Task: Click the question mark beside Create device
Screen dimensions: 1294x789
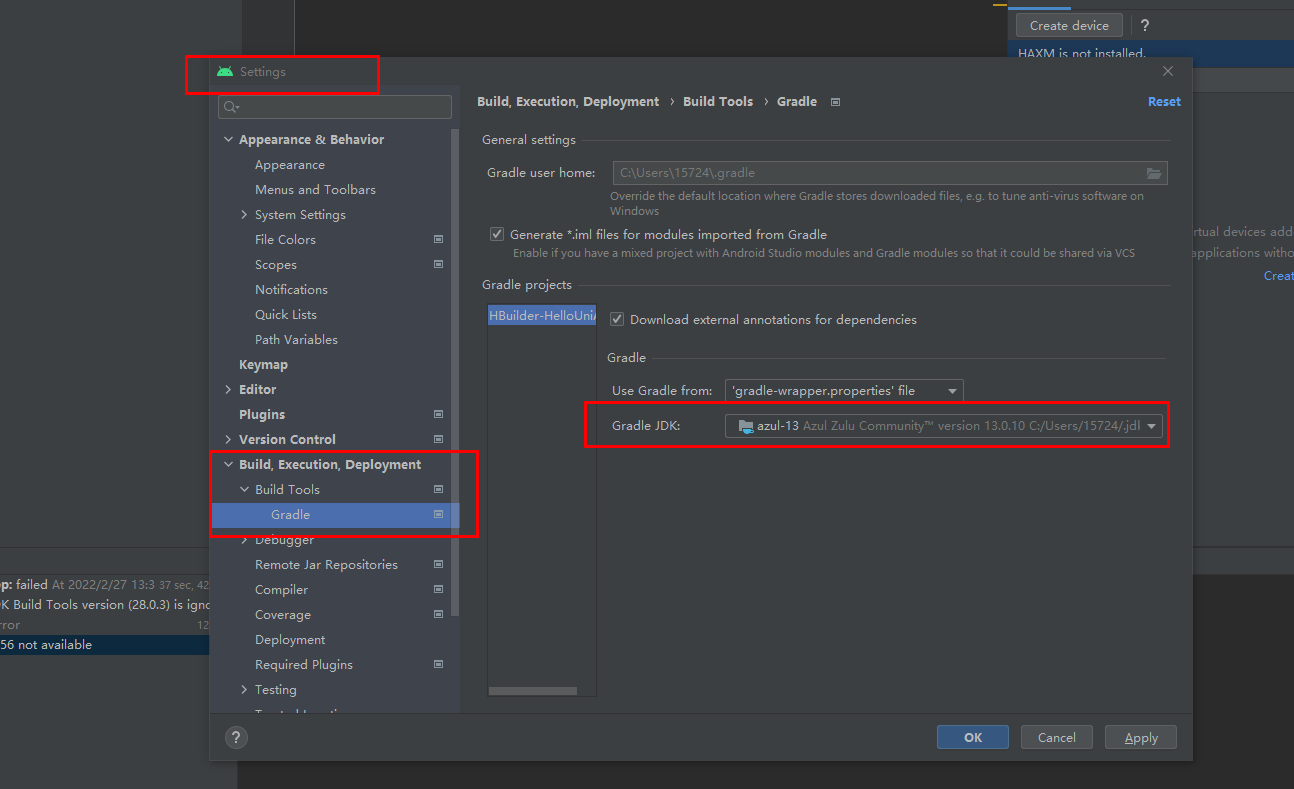Action: 1145,26
